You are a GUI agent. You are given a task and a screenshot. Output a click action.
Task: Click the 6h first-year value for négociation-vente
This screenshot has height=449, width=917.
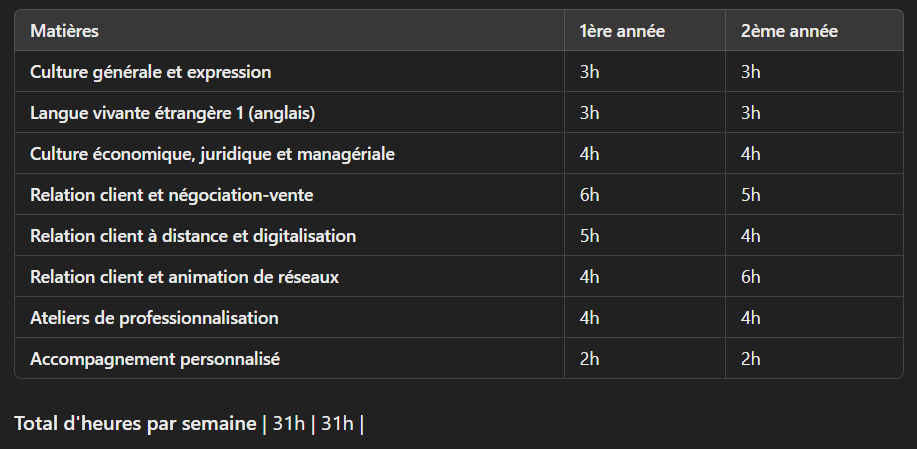click(x=590, y=195)
